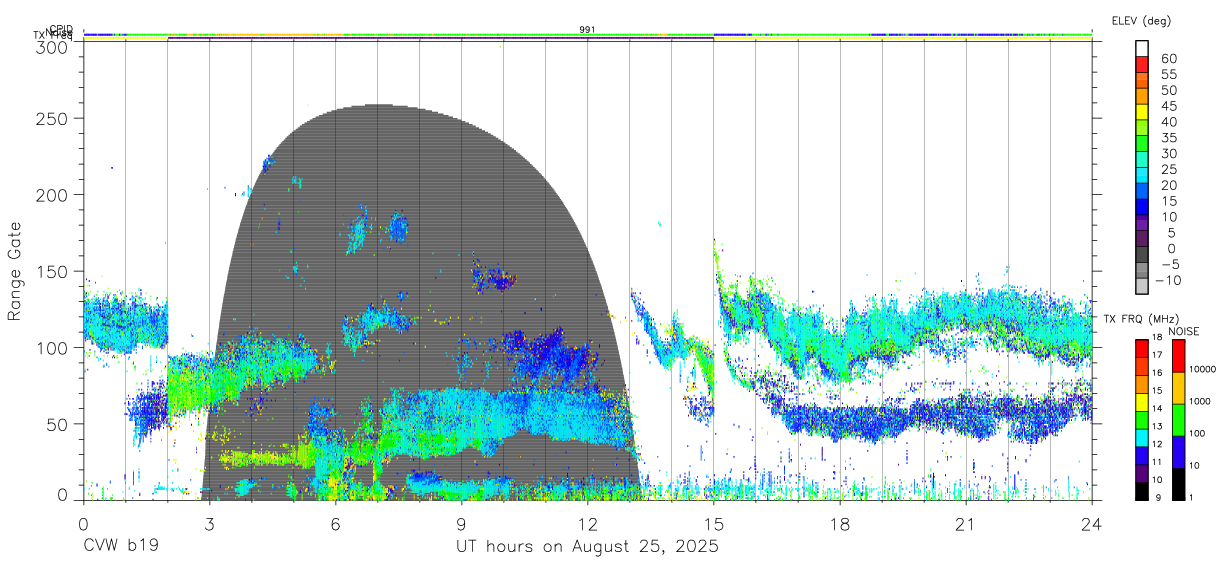This screenshot has height=567, width=1228.
Task: Click the hour 6 tick on the UT axis
Action: coord(335,524)
